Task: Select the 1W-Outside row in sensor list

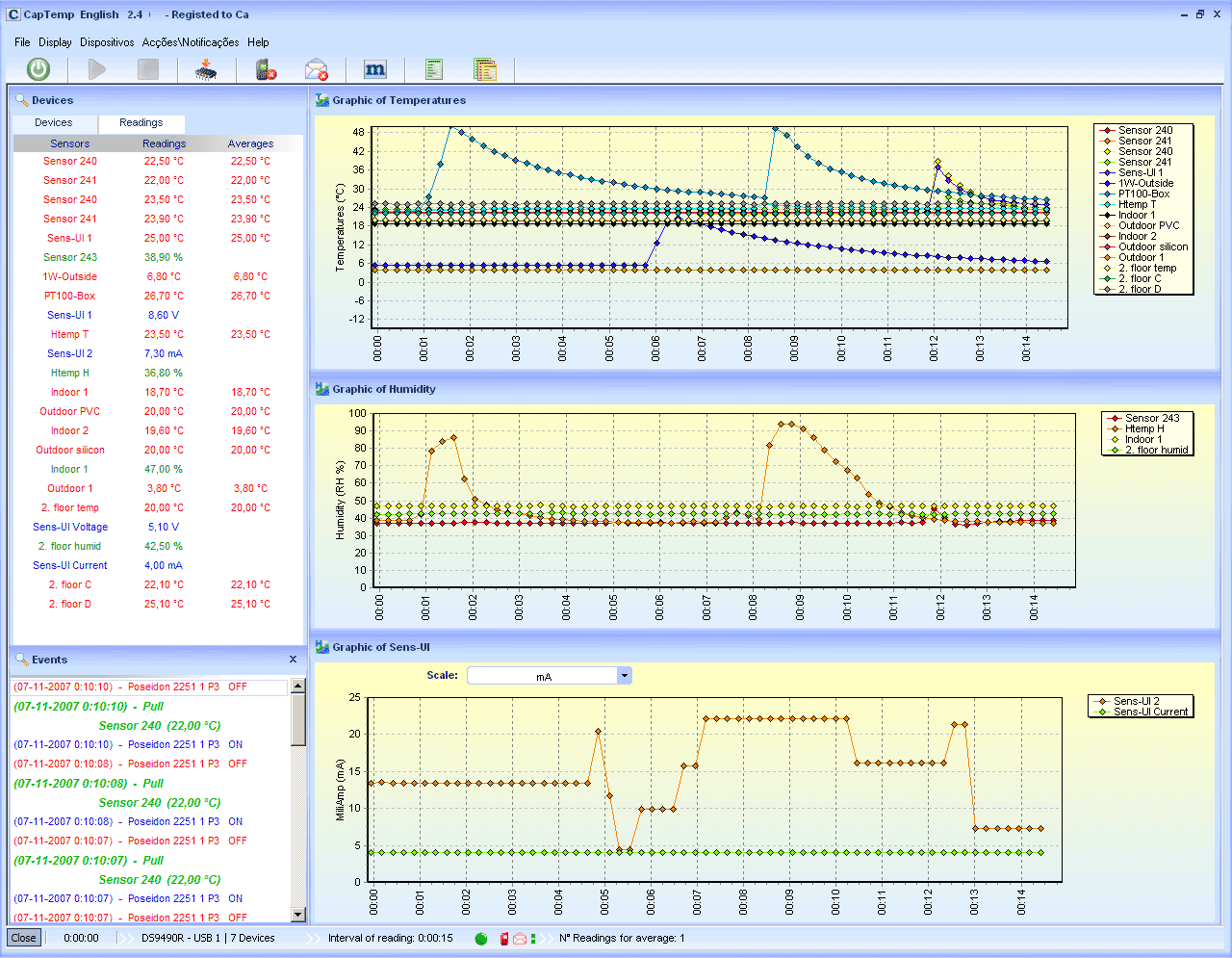Action: click(158, 276)
